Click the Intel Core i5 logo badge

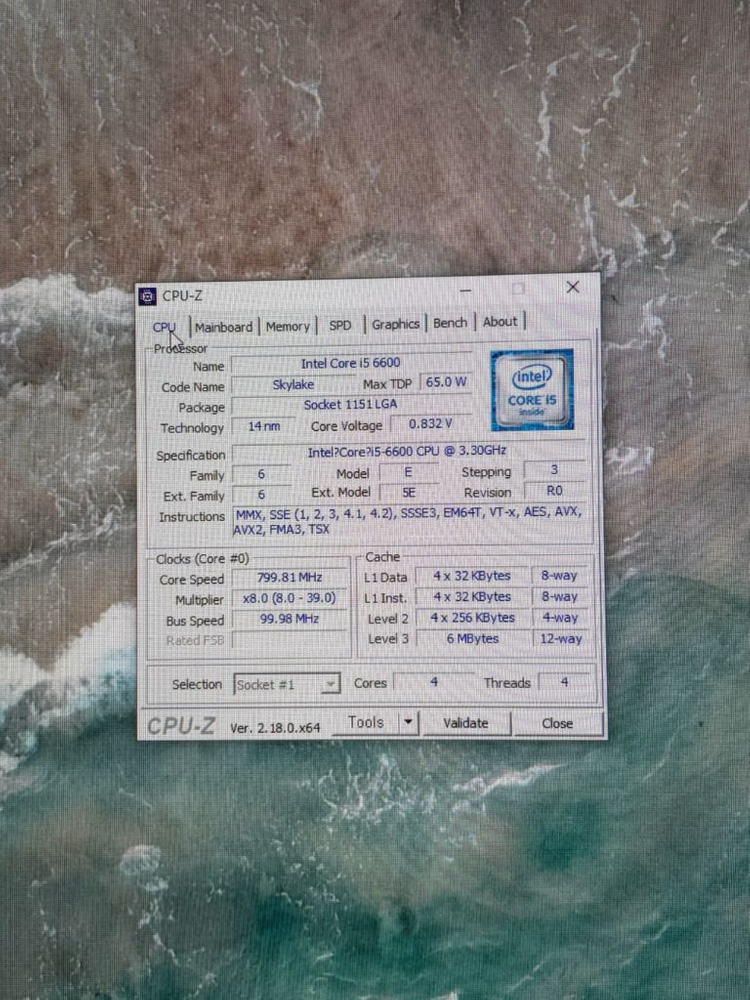click(531, 389)
